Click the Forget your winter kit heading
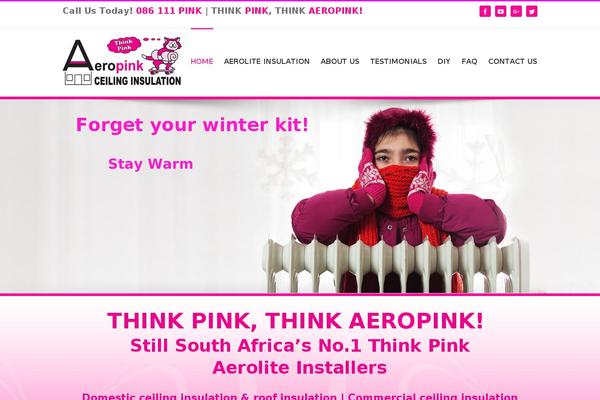This screenshot has height=400, width=600. (192, 125)
